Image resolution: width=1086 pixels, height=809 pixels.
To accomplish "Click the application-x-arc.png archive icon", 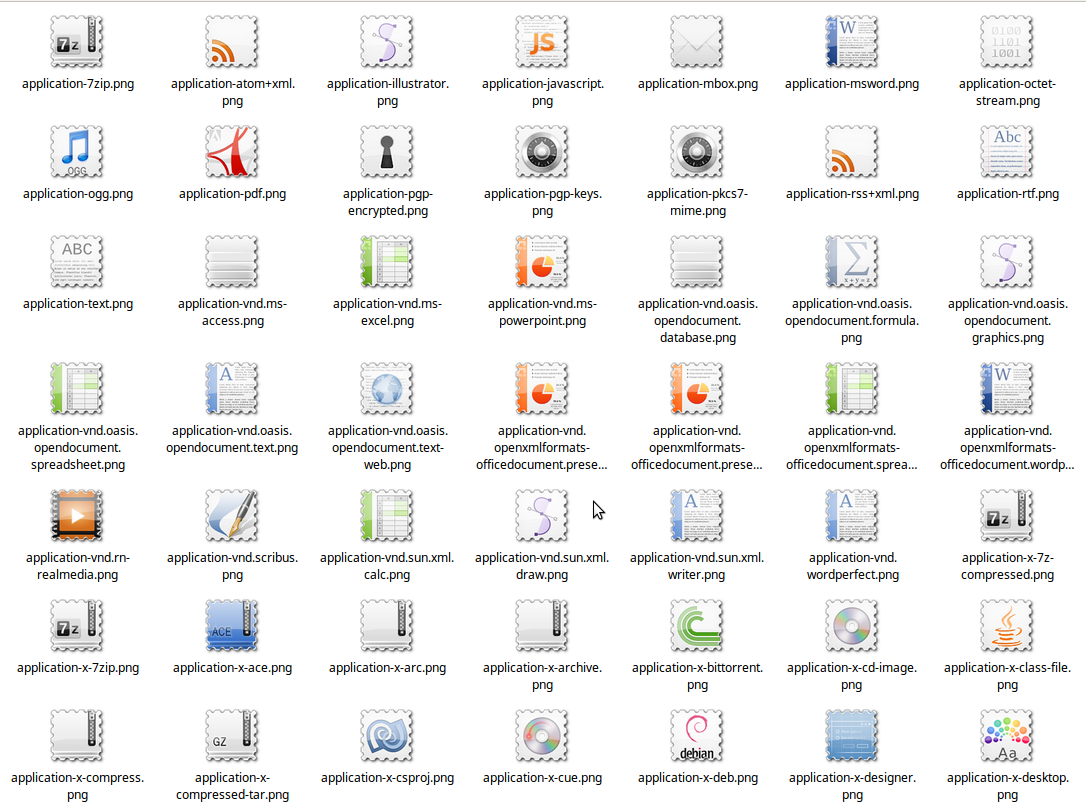I will (x=387, y=625).
